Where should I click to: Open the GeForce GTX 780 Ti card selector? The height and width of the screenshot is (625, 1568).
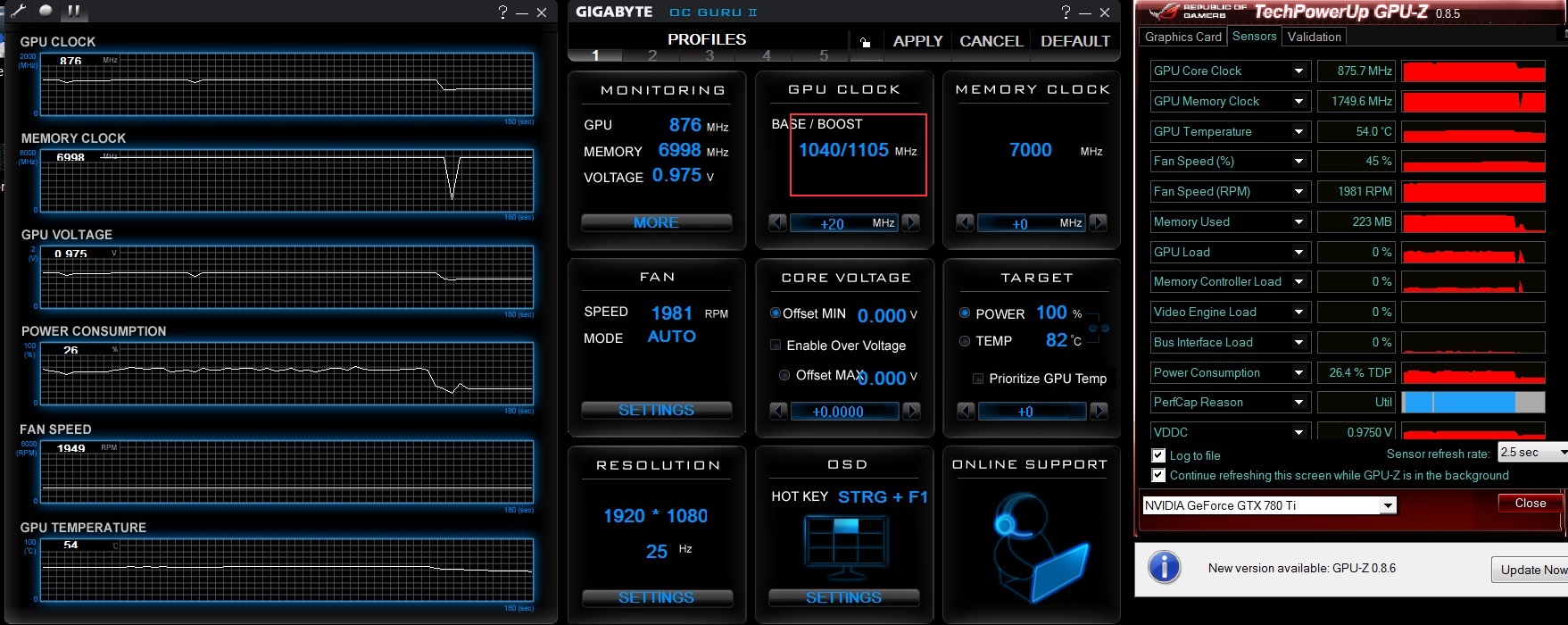click(x=1269, y=505)
